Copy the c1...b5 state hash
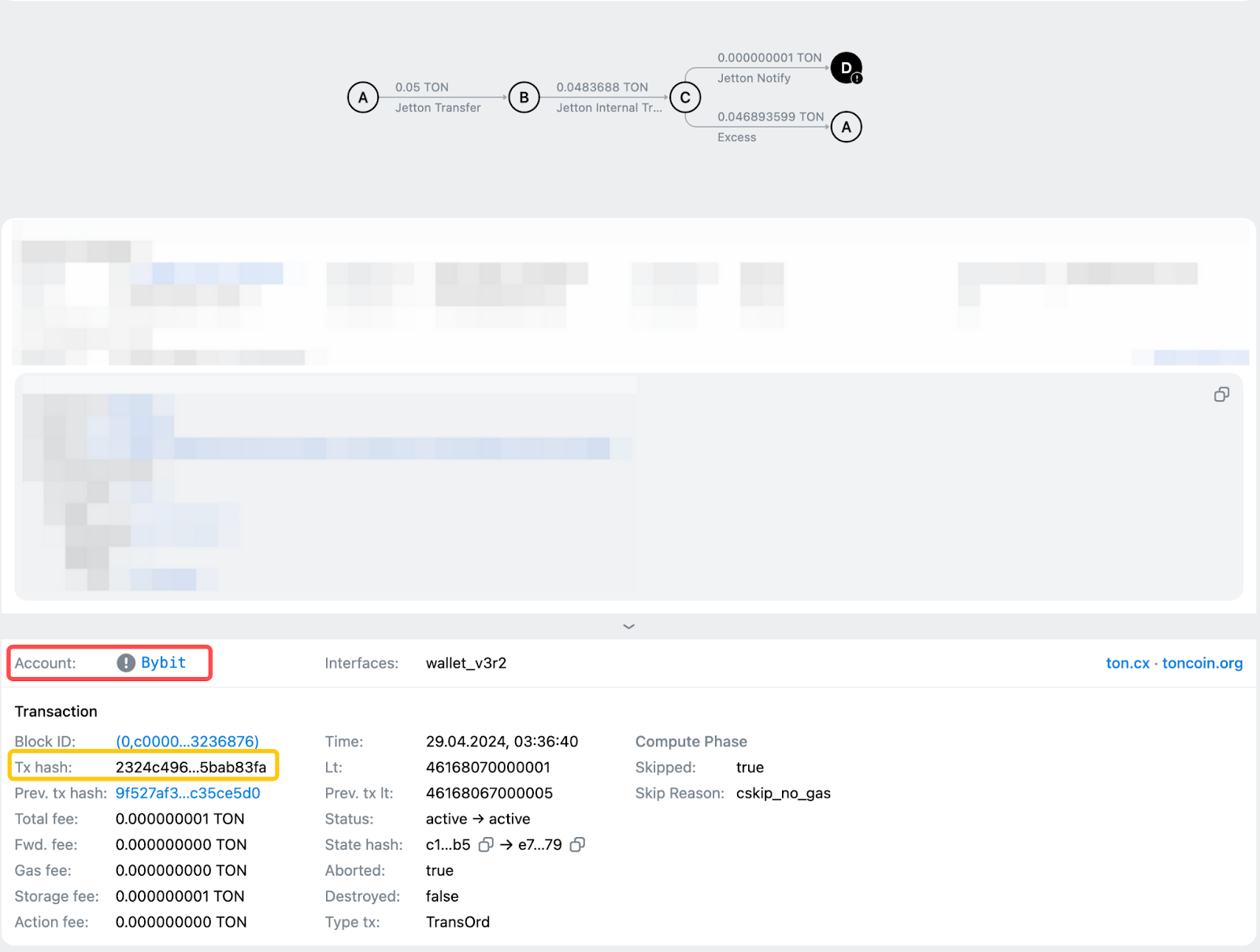The width and height of the screenshot is (1260, 952). pyautogui.click(x=486, y=845)
